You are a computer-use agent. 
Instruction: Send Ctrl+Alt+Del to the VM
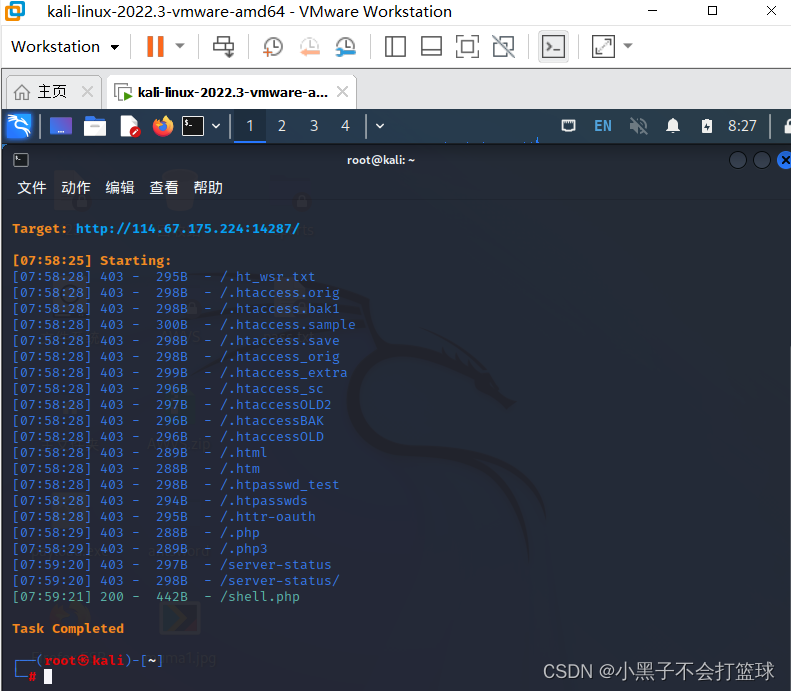click(223, 46)
